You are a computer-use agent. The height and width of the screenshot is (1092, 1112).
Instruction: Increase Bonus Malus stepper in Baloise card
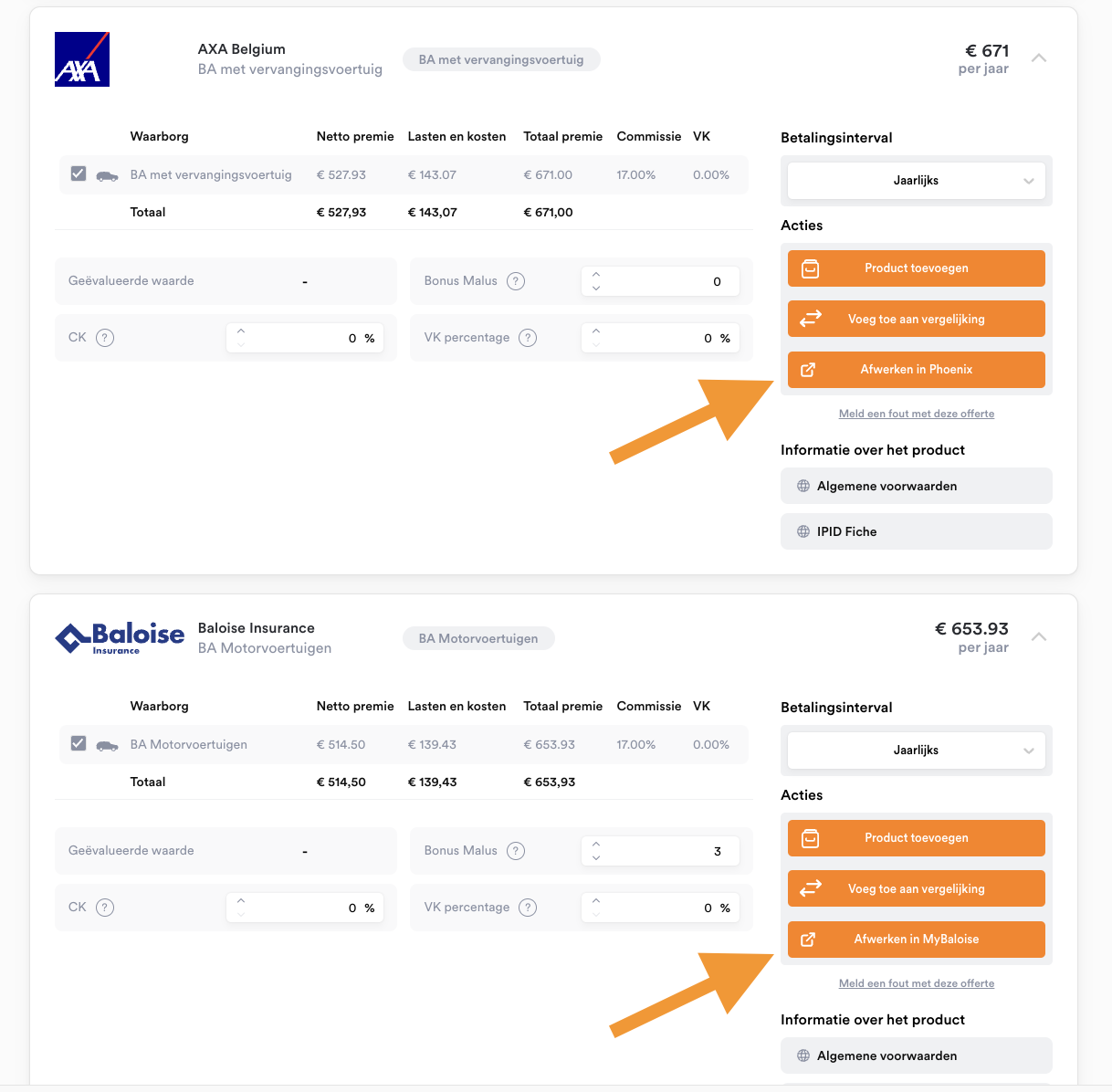(x=596, y=844)
